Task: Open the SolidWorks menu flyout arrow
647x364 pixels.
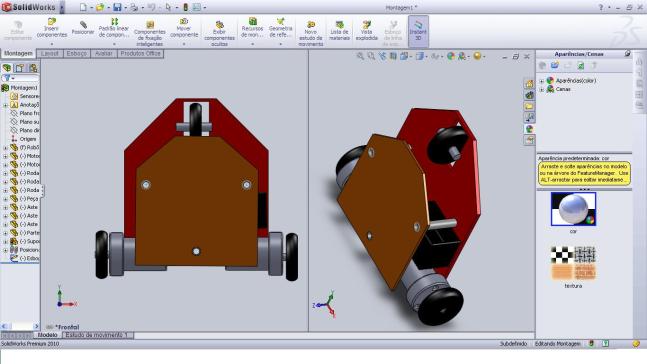Action: pyautogui.click(x=62, y=7)
